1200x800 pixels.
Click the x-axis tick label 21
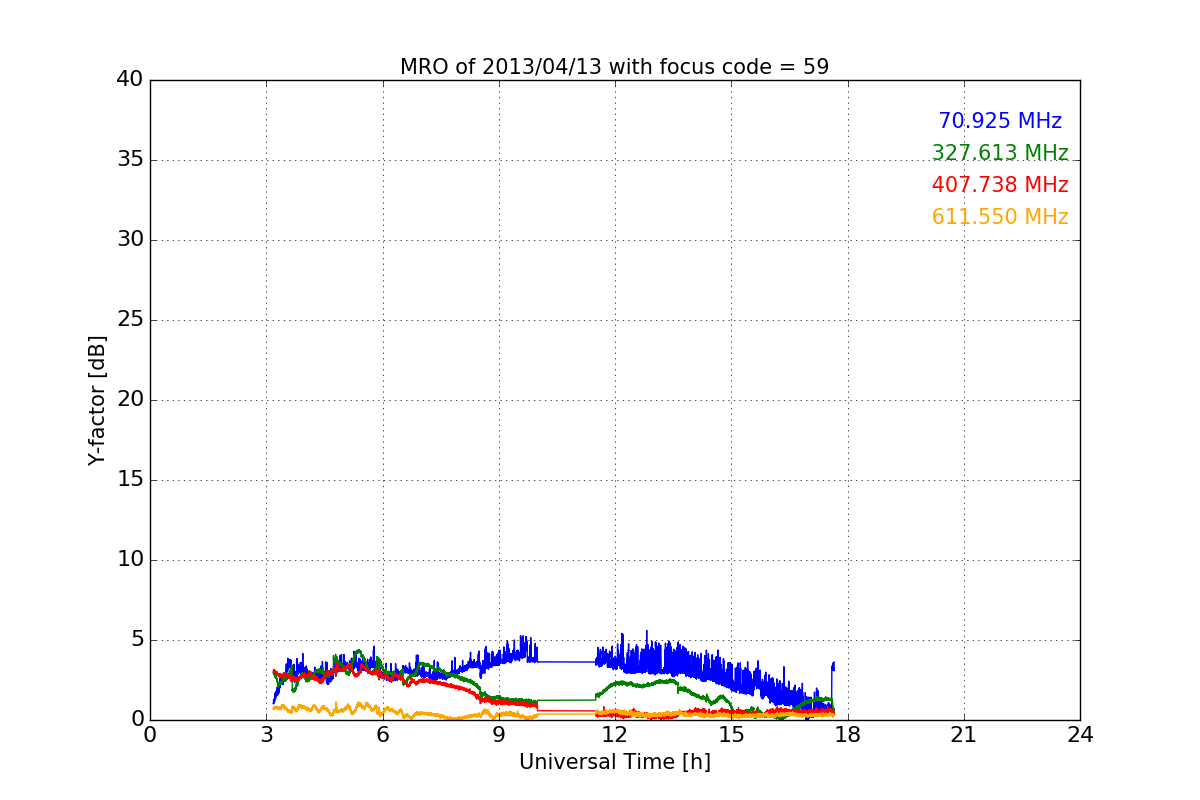(964, 735)
